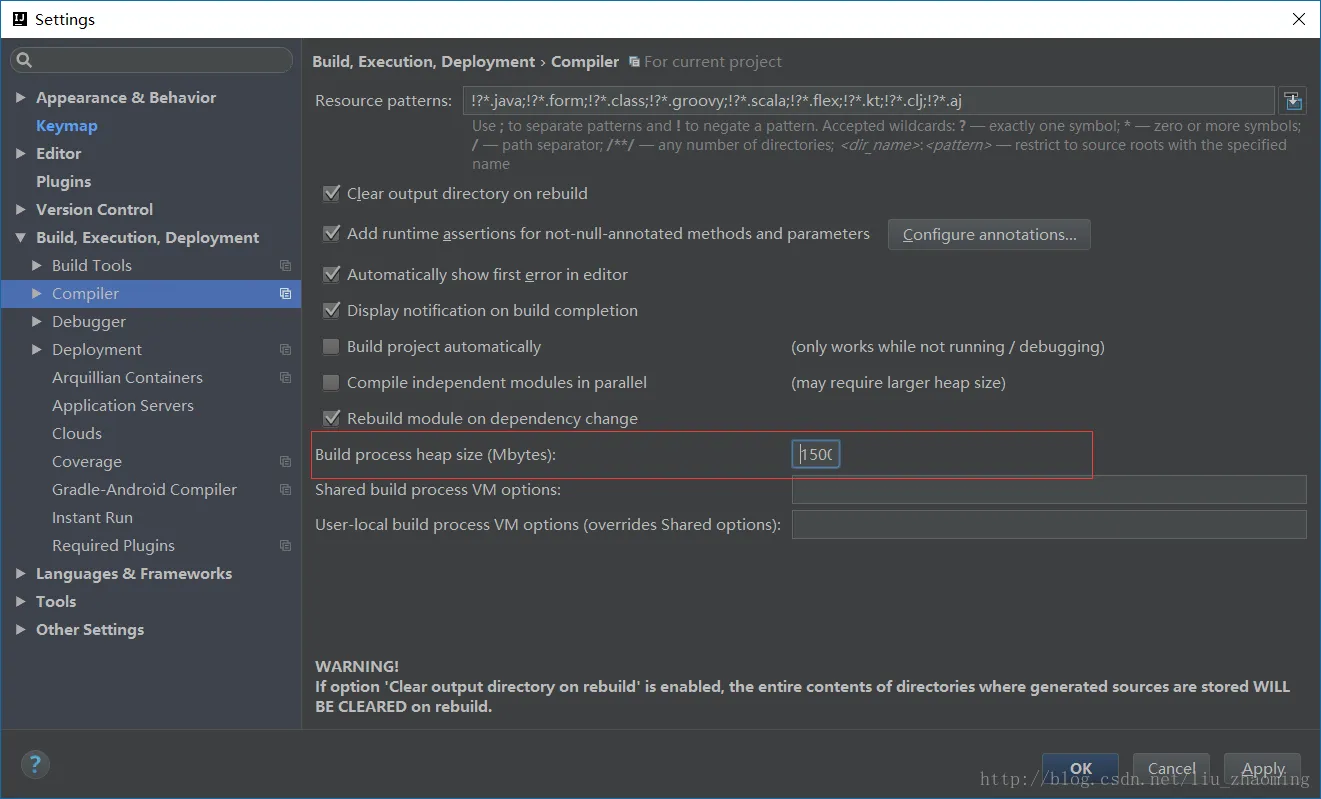
Task: Expand the Other Settings node arrow
Action: pos(21,630)
